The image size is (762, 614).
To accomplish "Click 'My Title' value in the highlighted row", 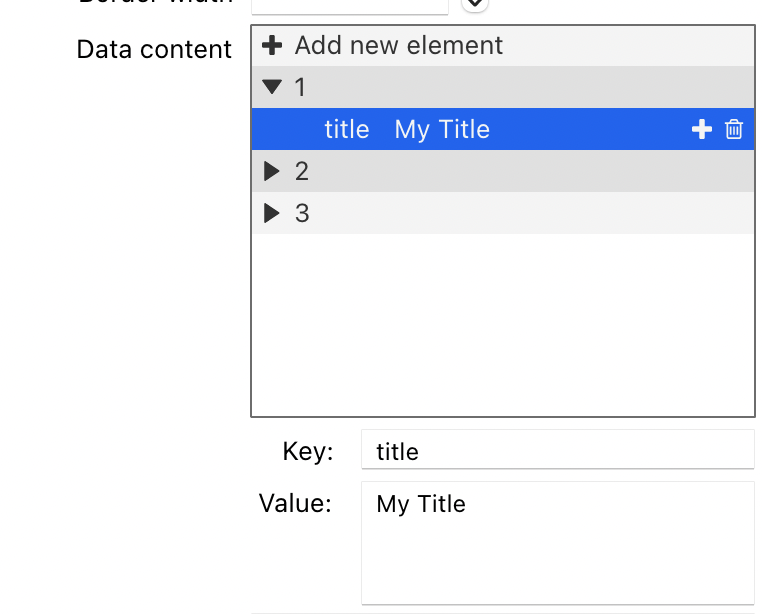I will pyautogui.click(x=442, y=129).
